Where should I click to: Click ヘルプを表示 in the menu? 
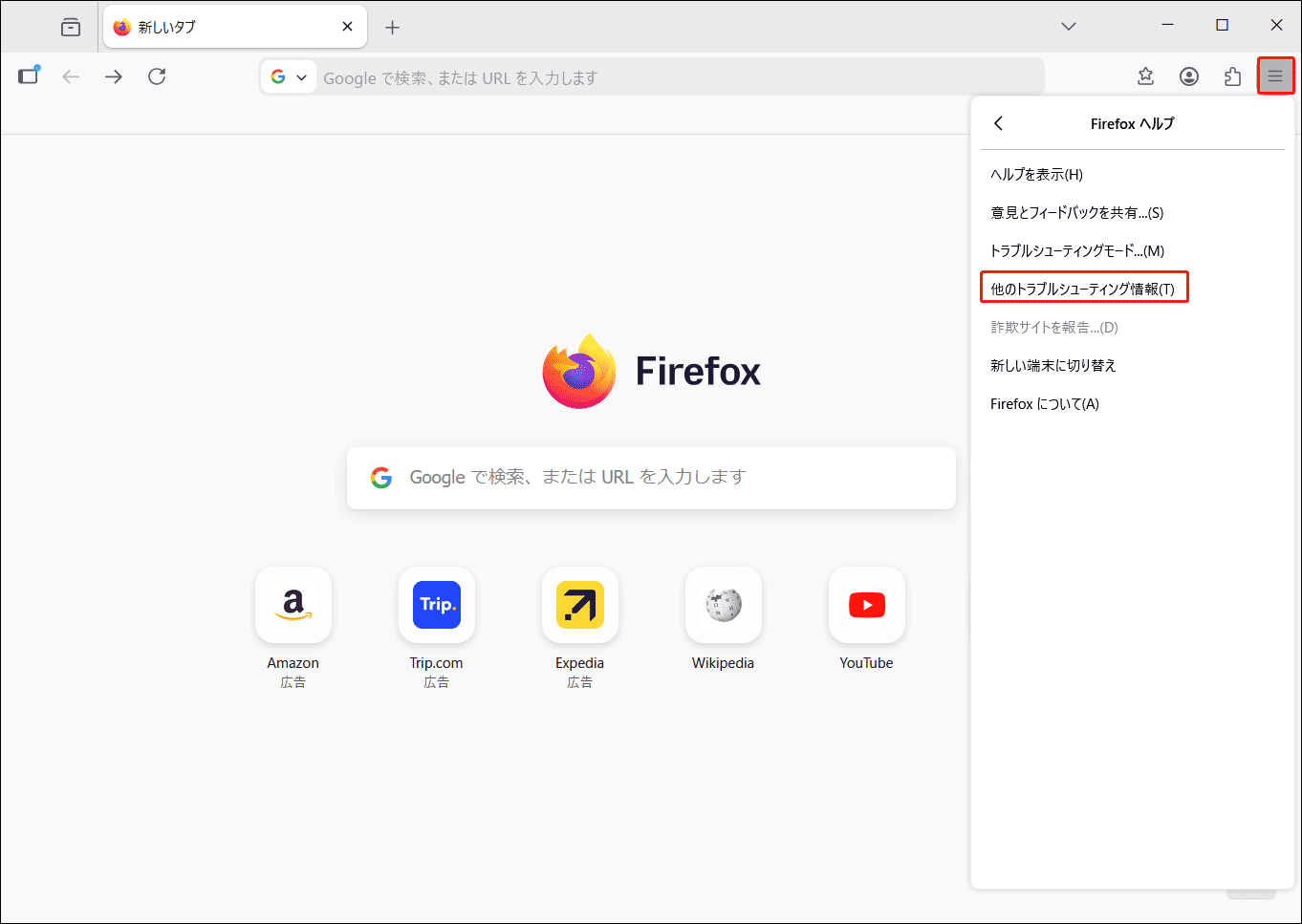[1037, 174]
